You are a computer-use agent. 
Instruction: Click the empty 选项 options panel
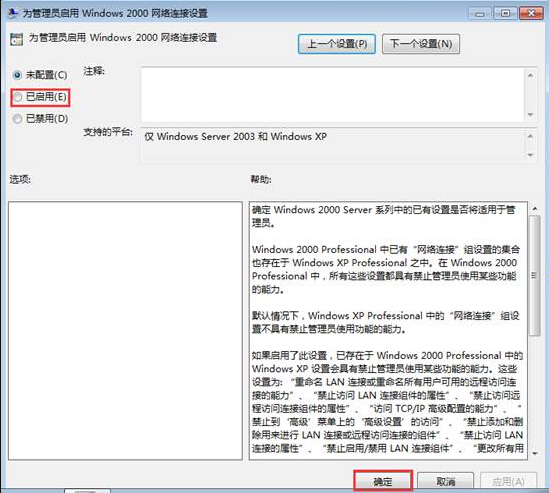coord(125,331)
